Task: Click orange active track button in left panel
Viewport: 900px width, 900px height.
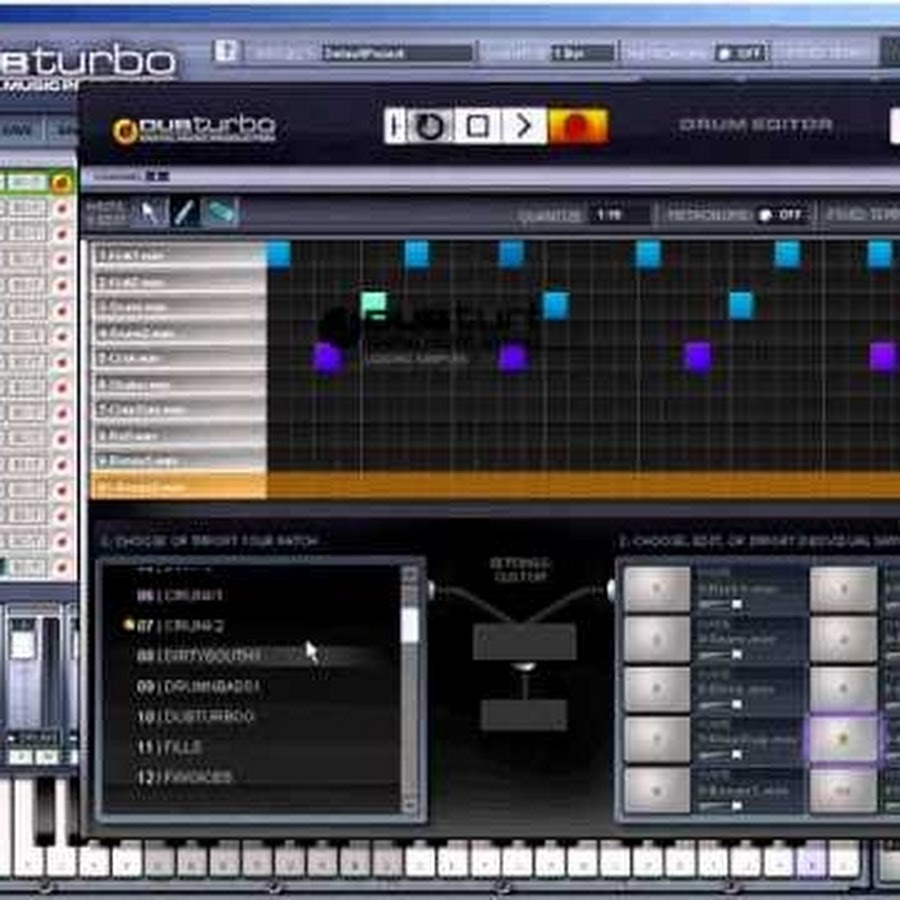Action: click(x=62, y=183)
